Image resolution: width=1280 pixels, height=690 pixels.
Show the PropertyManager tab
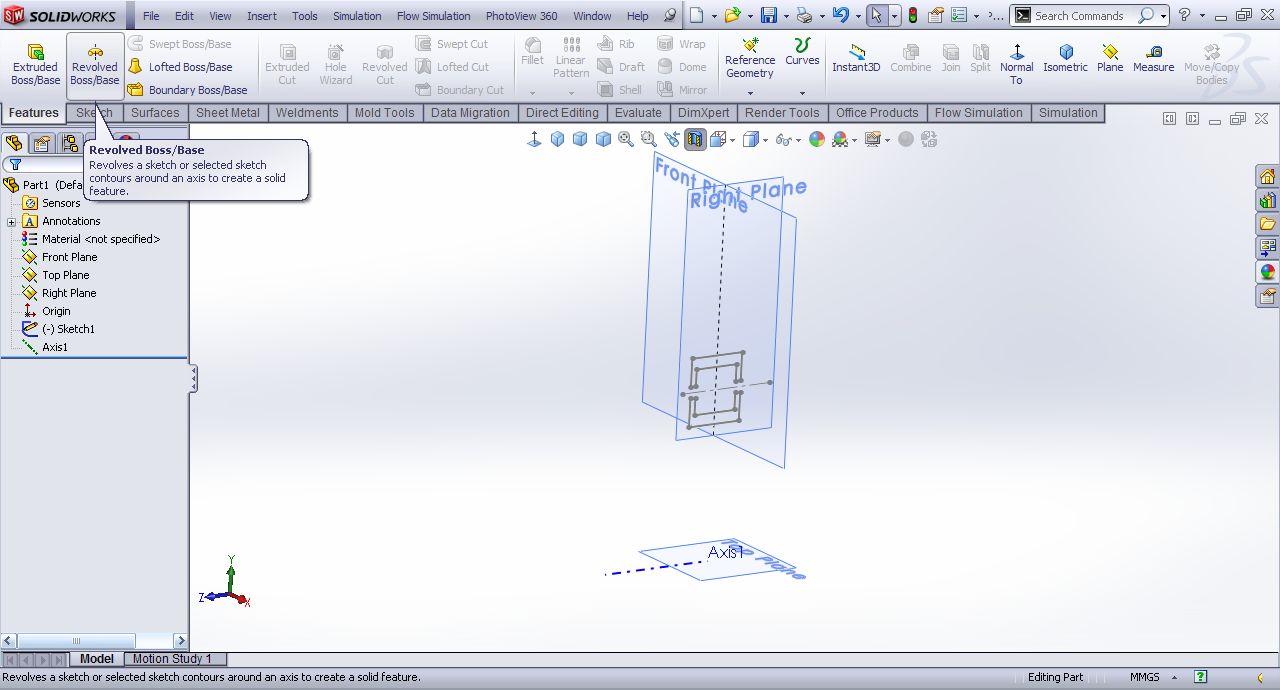pos(42,143)
